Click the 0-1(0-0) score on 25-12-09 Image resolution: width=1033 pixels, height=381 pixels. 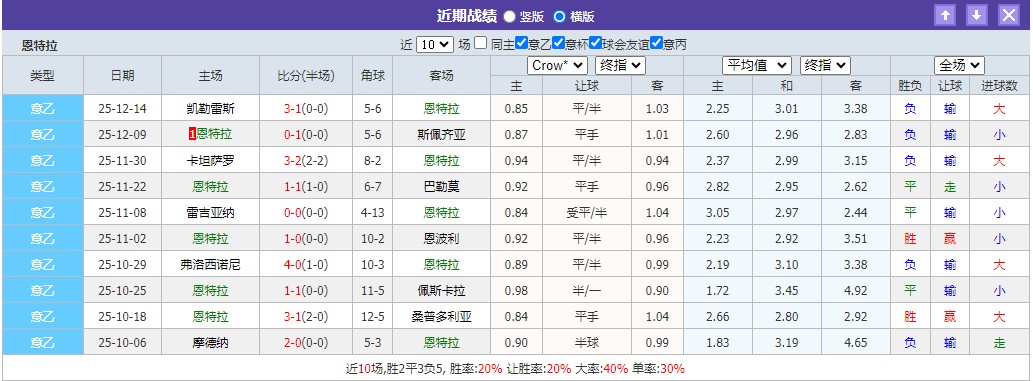point(306,134)
